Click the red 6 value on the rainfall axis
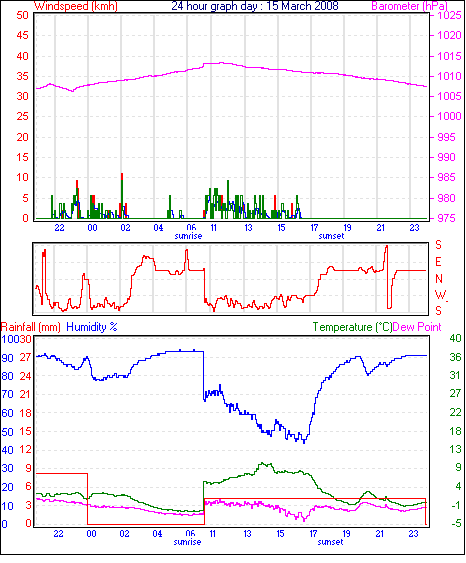This screenshot has height=563, width=466. 28,487
